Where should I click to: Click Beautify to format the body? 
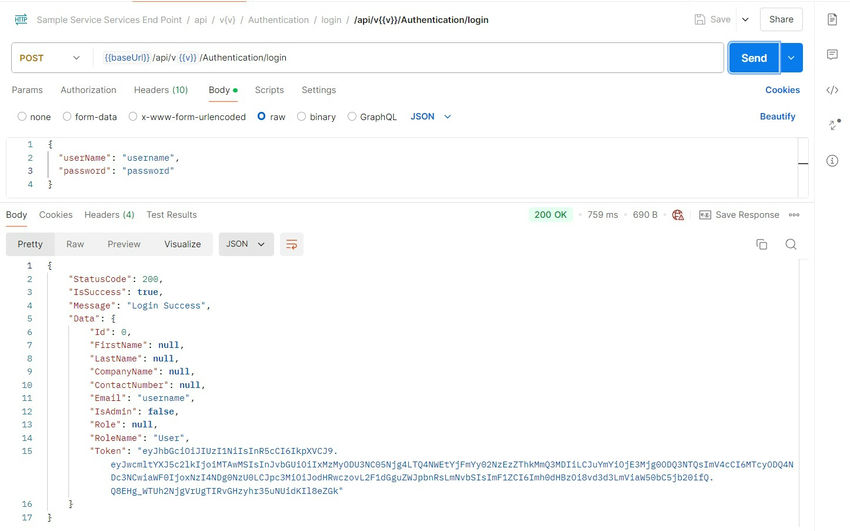pyautogui.click(x=777, y=116)
